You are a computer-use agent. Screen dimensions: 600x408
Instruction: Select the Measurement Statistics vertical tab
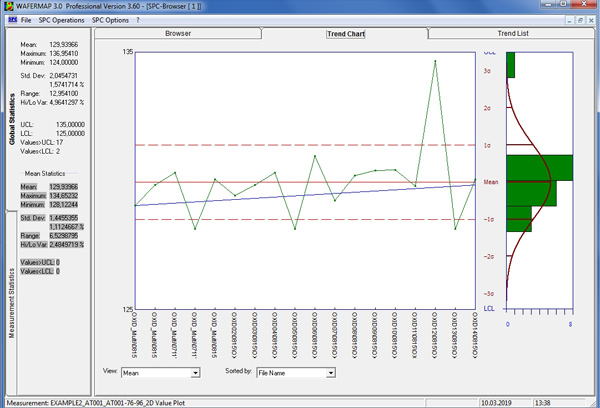point(12,303)
